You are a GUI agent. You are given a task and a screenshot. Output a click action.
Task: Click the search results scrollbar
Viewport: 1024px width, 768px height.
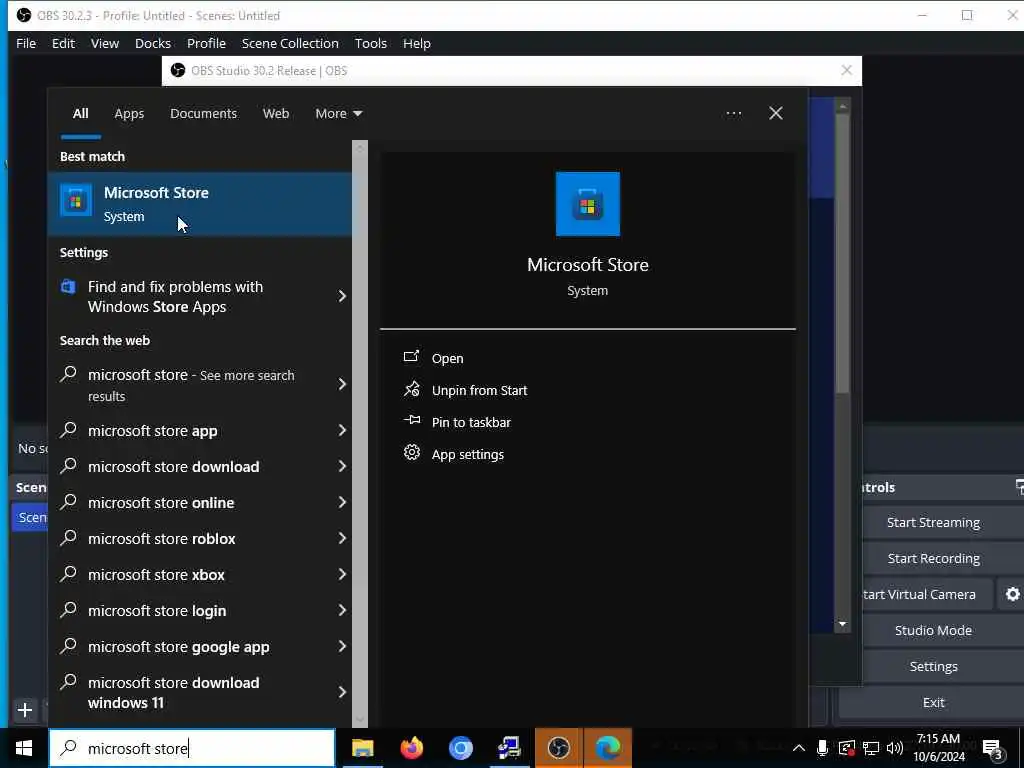(360, 432)
